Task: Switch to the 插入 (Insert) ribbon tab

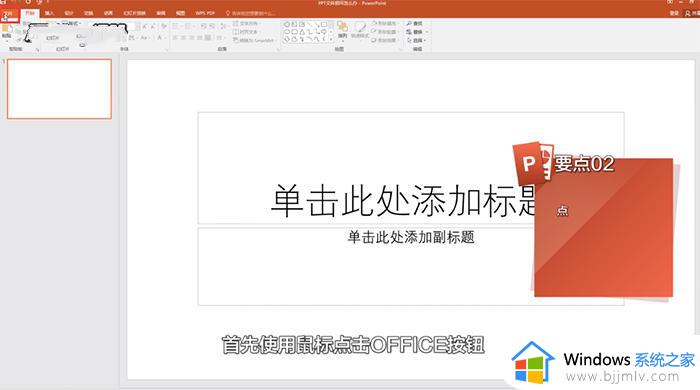Action: [x=49, y=13]
